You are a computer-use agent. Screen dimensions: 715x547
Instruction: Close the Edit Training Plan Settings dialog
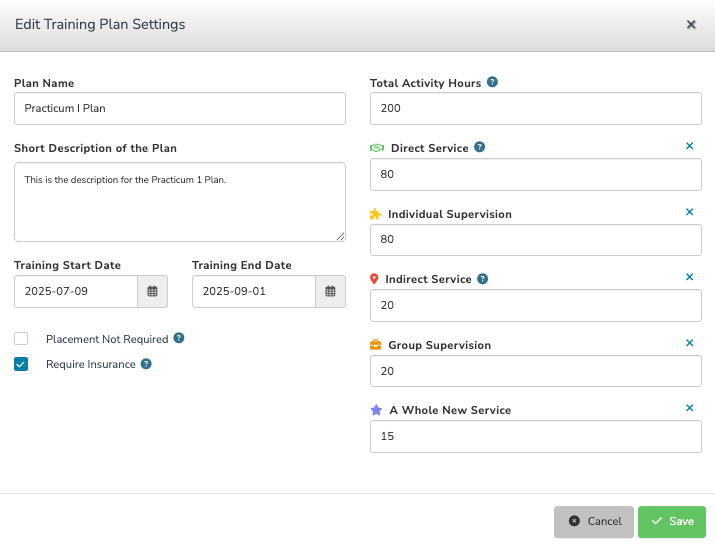pos(691,25)
